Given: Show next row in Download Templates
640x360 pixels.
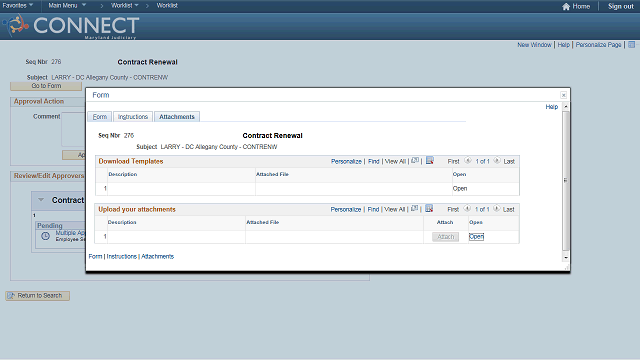Looking at the screenshot, I should point(497,161).
